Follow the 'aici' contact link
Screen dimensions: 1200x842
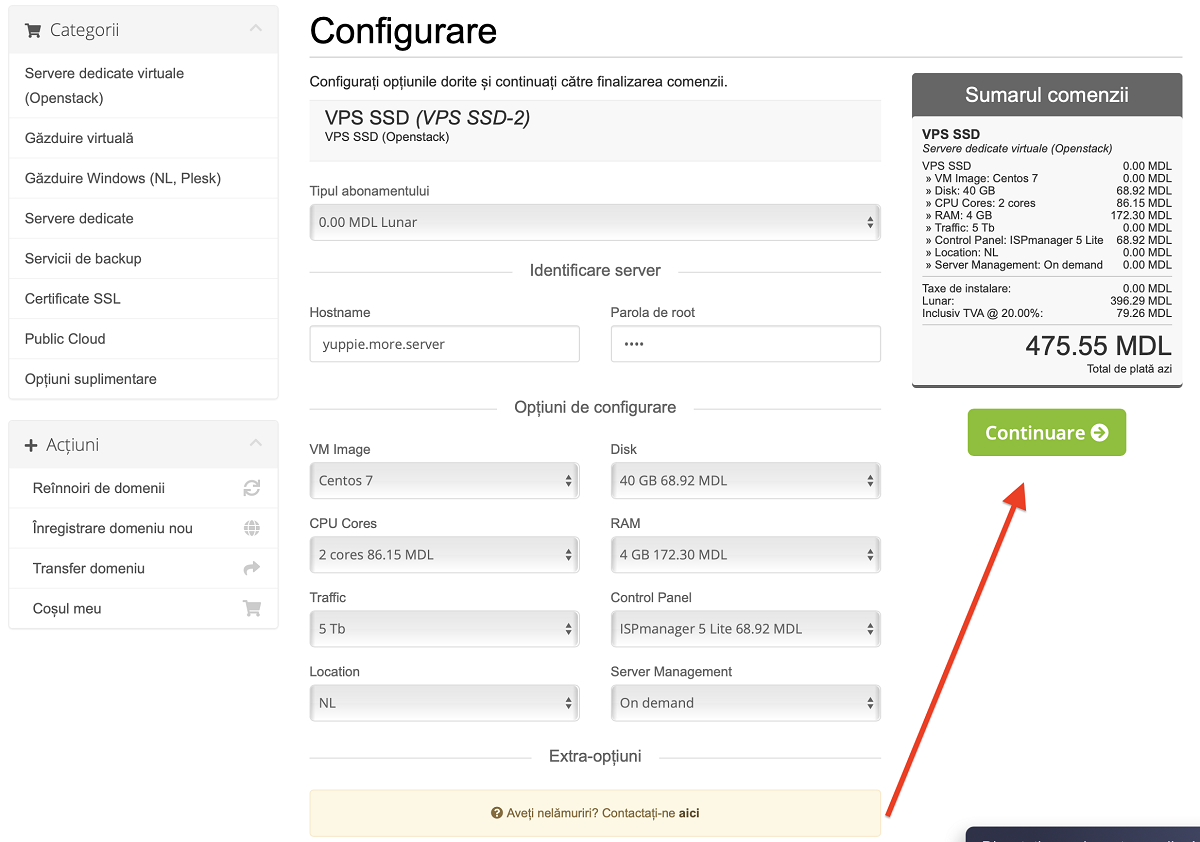[x=689, y=813]
